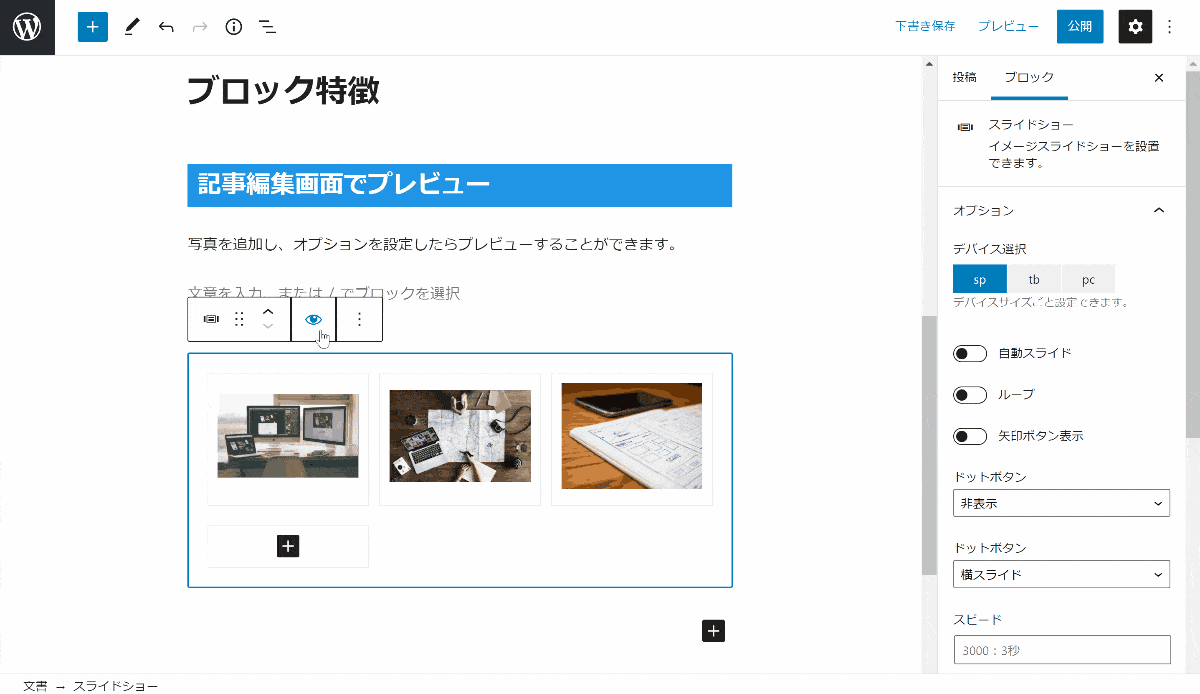Screen dimensions: 1200x694
Task: Open the document details info icon
Action: tap(234, 27)
